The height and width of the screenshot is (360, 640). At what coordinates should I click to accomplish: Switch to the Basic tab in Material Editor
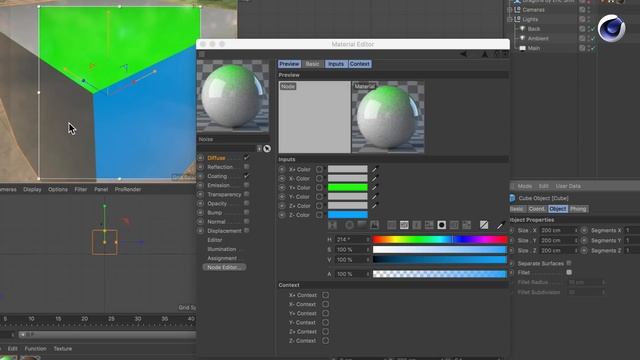[x=313, y=64]
